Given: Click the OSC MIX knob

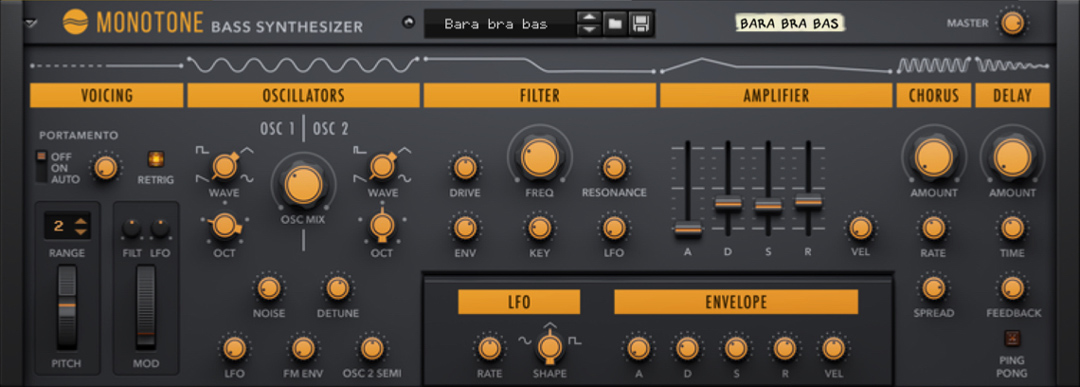Looking at the screenshot, I should (303, 185).
